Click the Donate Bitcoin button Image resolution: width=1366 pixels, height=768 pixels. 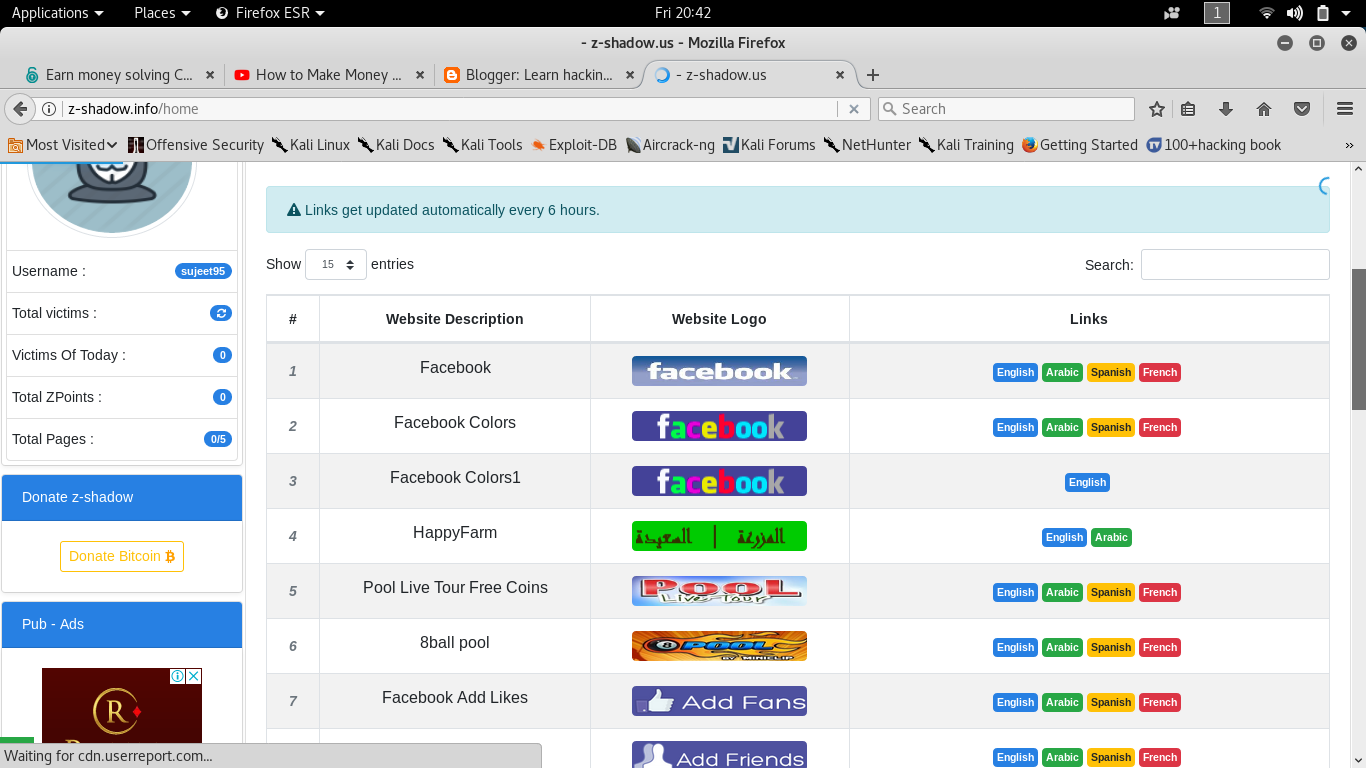(122, 556)
